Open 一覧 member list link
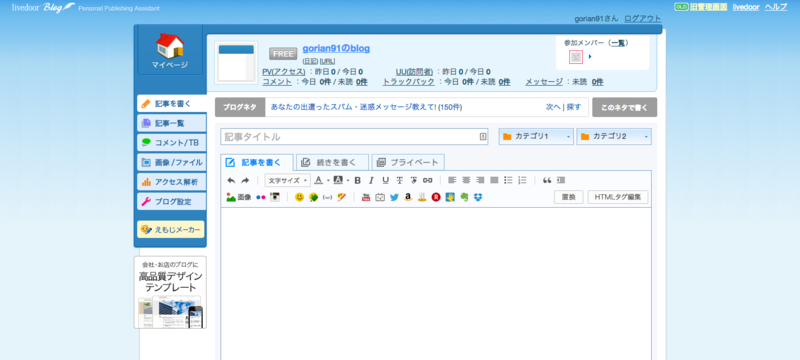 [x=618, y=43]
